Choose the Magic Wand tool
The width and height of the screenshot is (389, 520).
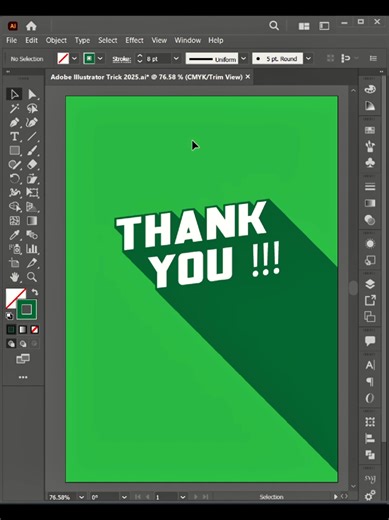pyautogui.click(x=14, y=109)
